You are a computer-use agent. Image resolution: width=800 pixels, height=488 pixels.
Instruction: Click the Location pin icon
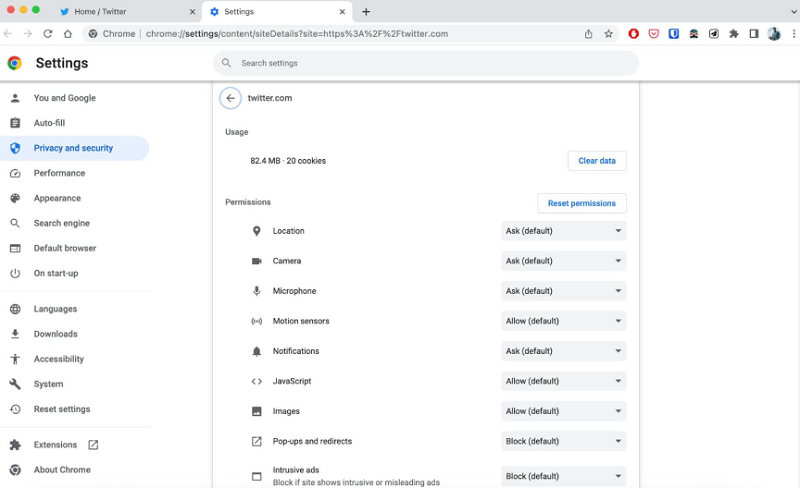257,231
